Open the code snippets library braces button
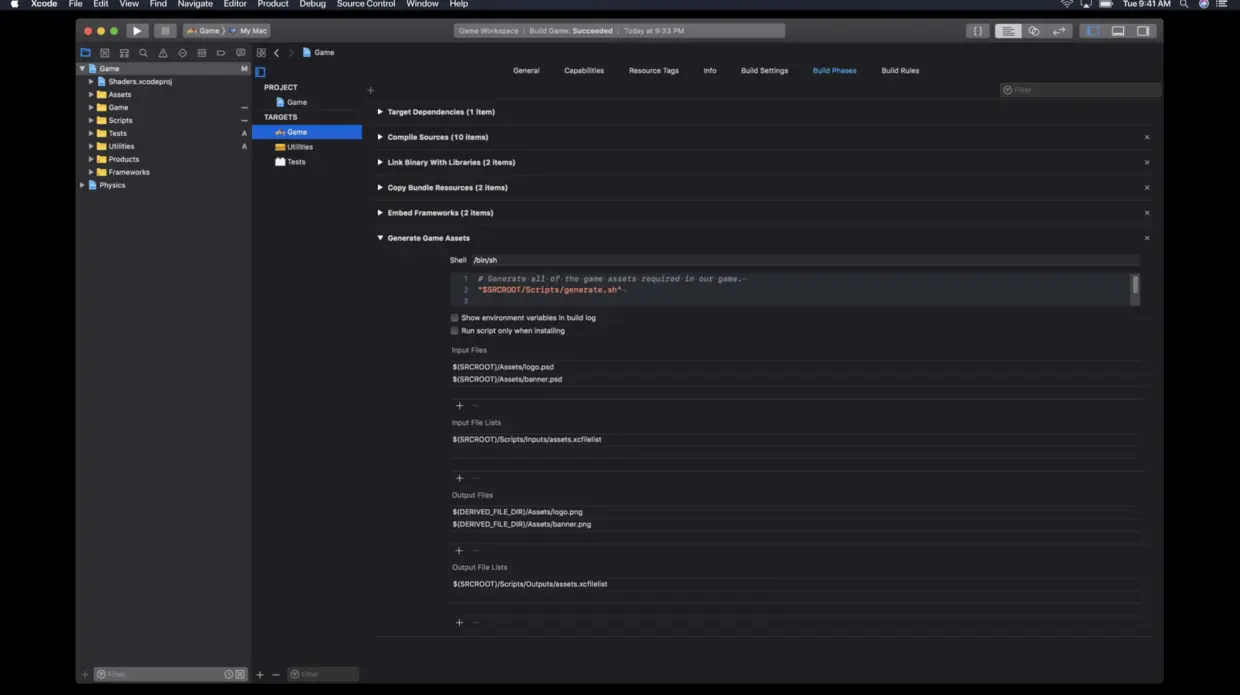Screen dimensions: 1240x695 coord(978,31)
